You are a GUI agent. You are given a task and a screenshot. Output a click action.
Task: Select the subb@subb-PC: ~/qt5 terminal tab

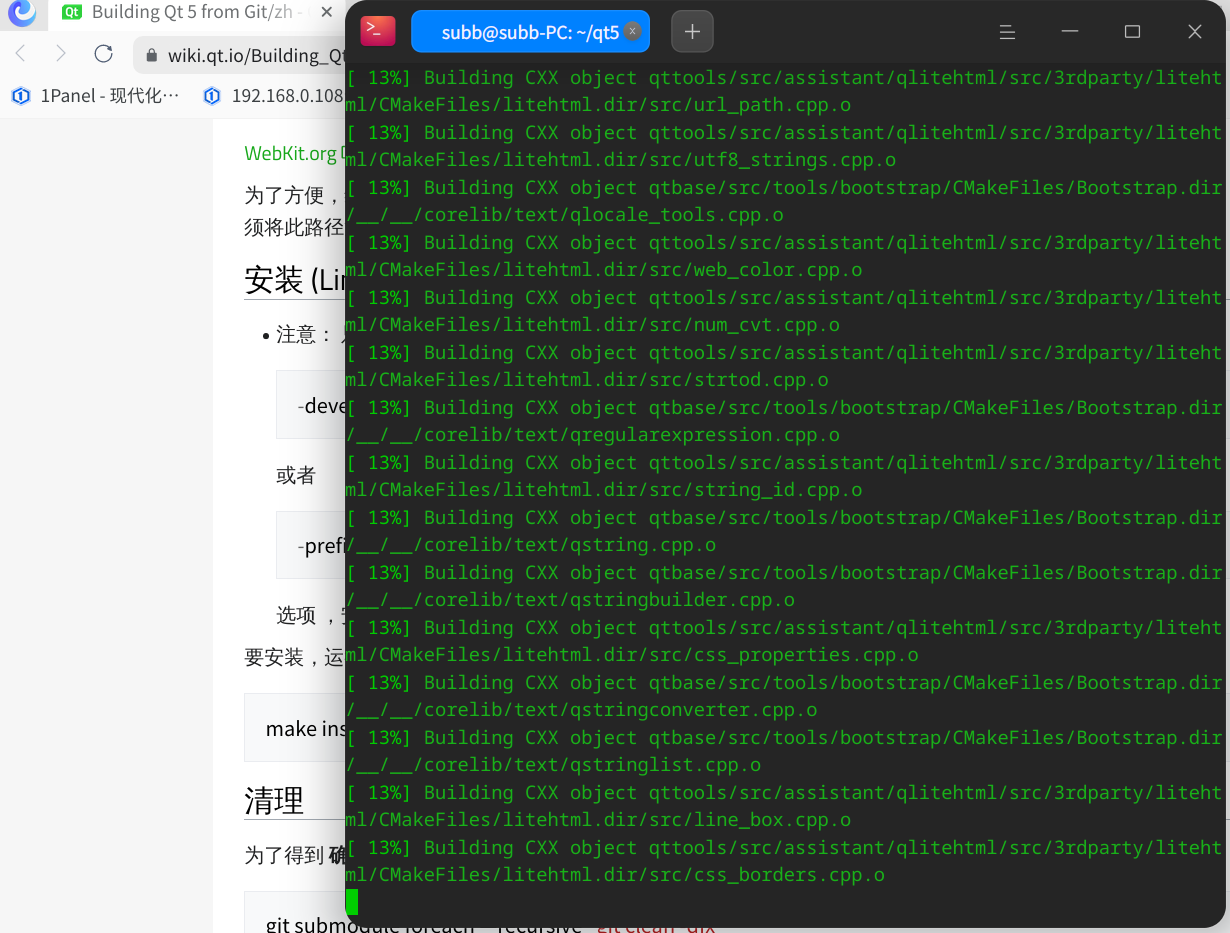pyautogui.click(x=530, y=32)
